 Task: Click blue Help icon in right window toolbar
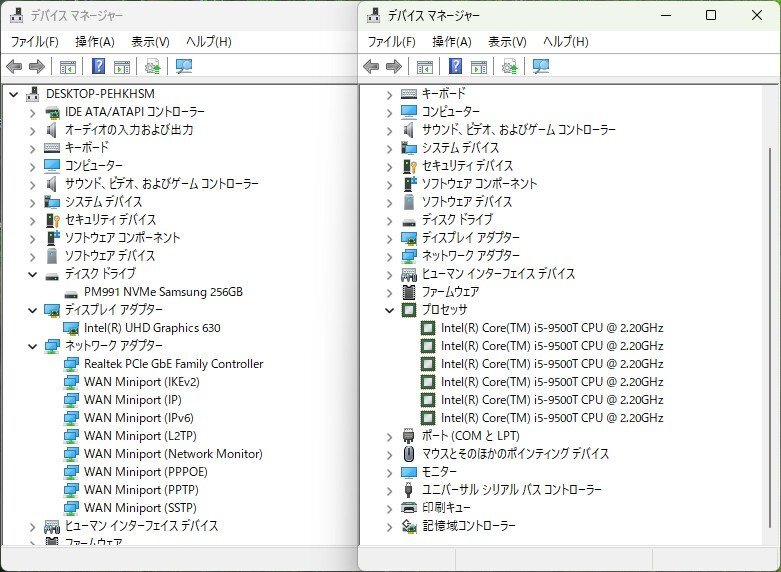(456, 66)
